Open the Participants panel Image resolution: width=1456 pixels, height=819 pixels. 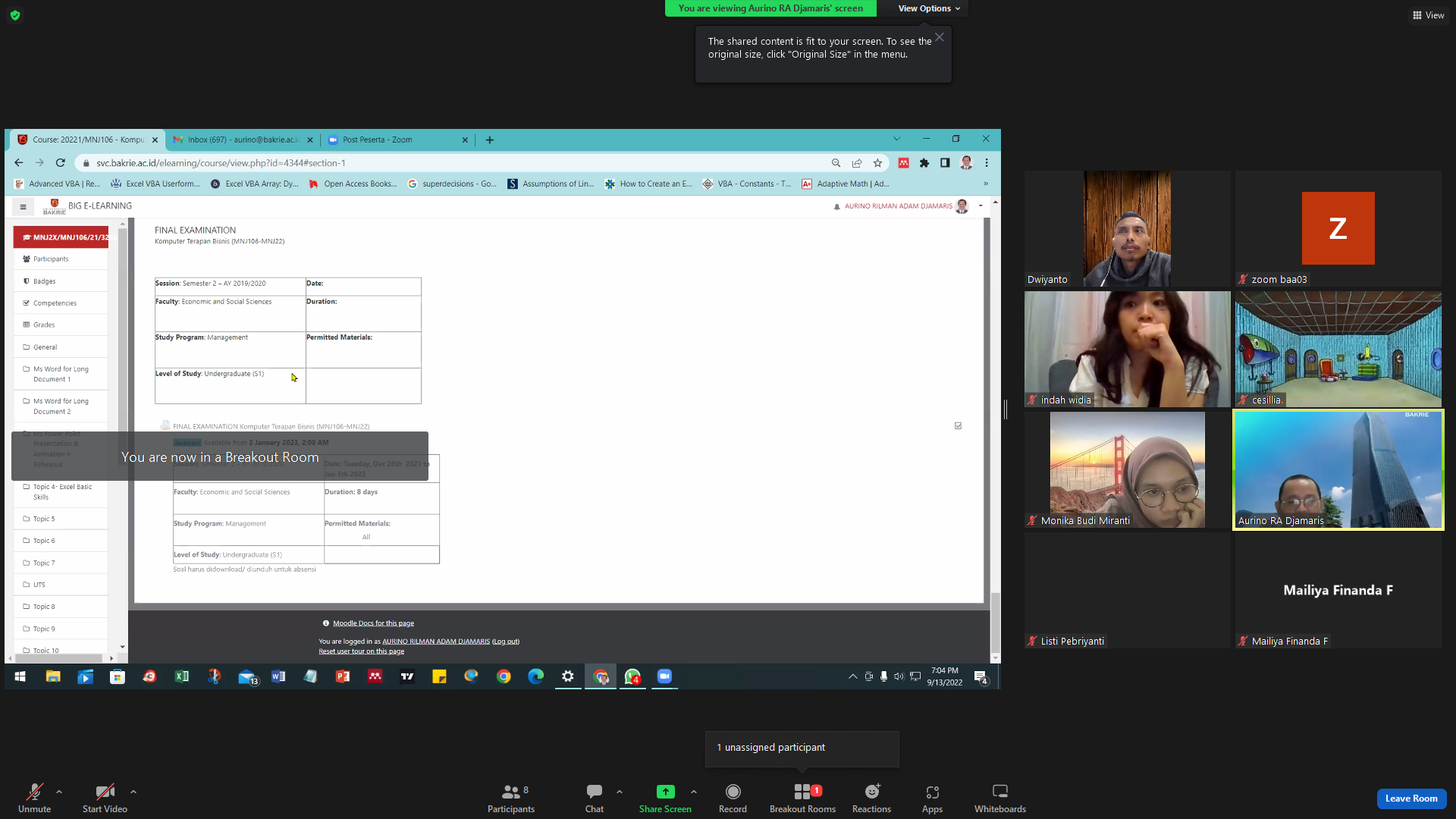coord(511,799)
